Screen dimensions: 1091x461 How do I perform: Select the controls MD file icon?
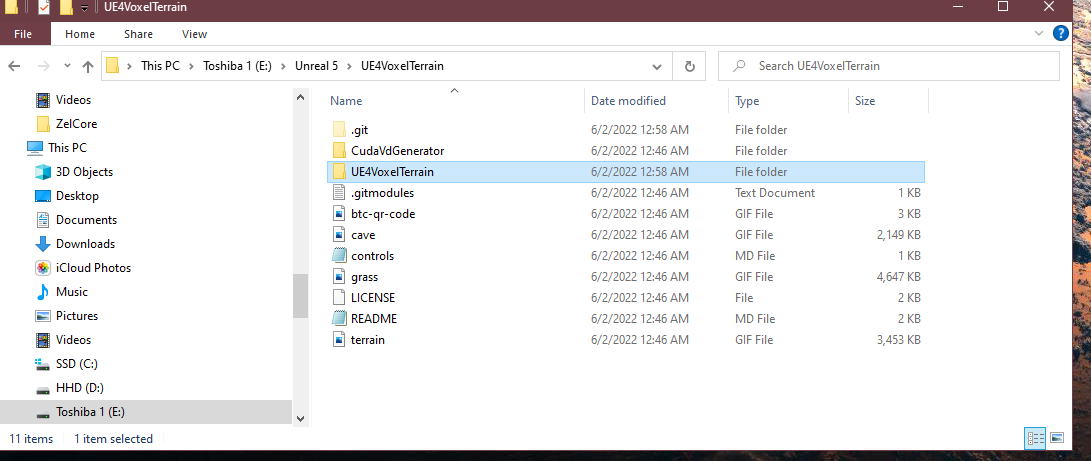point(339,256)
